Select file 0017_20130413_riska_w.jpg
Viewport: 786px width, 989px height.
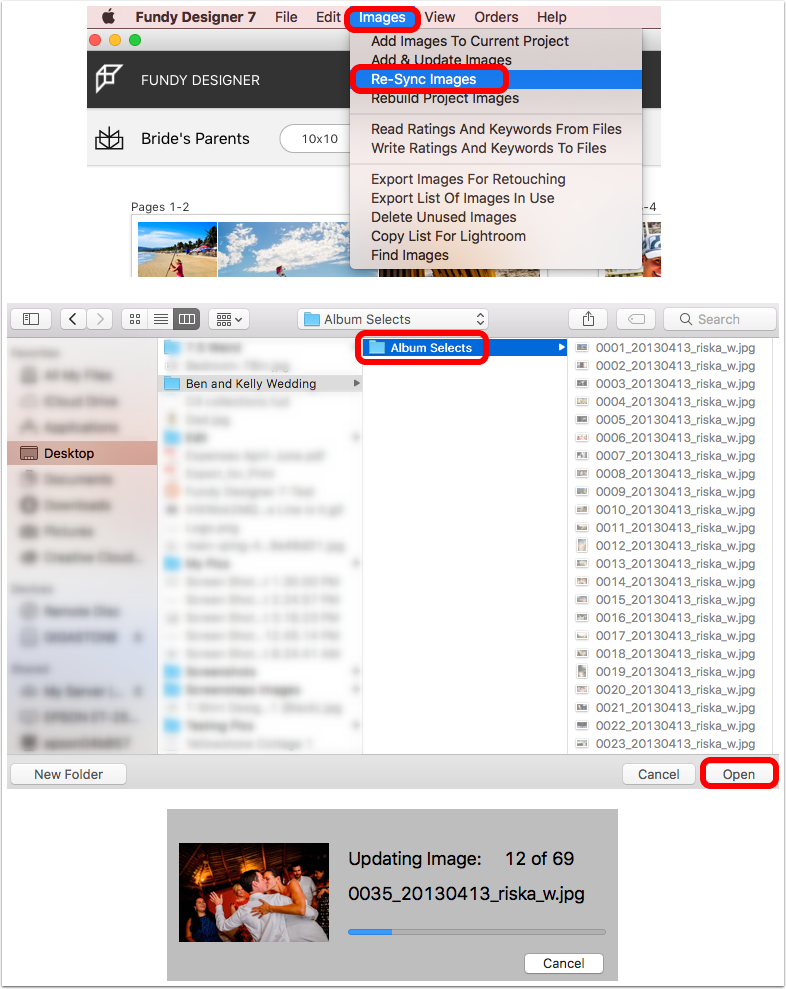pyautogui.click(x=675, y=636)
